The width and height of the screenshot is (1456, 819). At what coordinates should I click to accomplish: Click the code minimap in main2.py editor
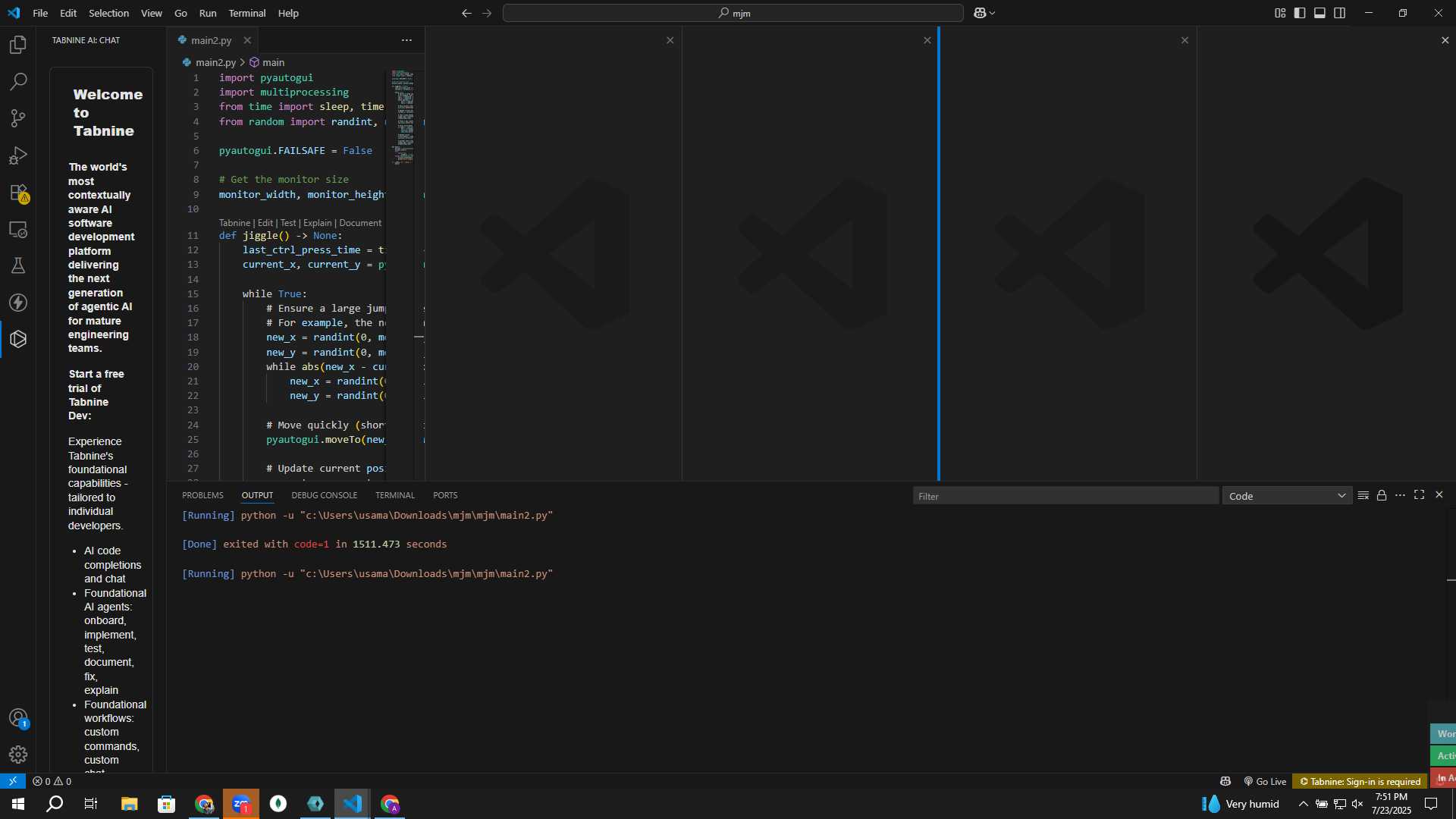coord(402,118)
